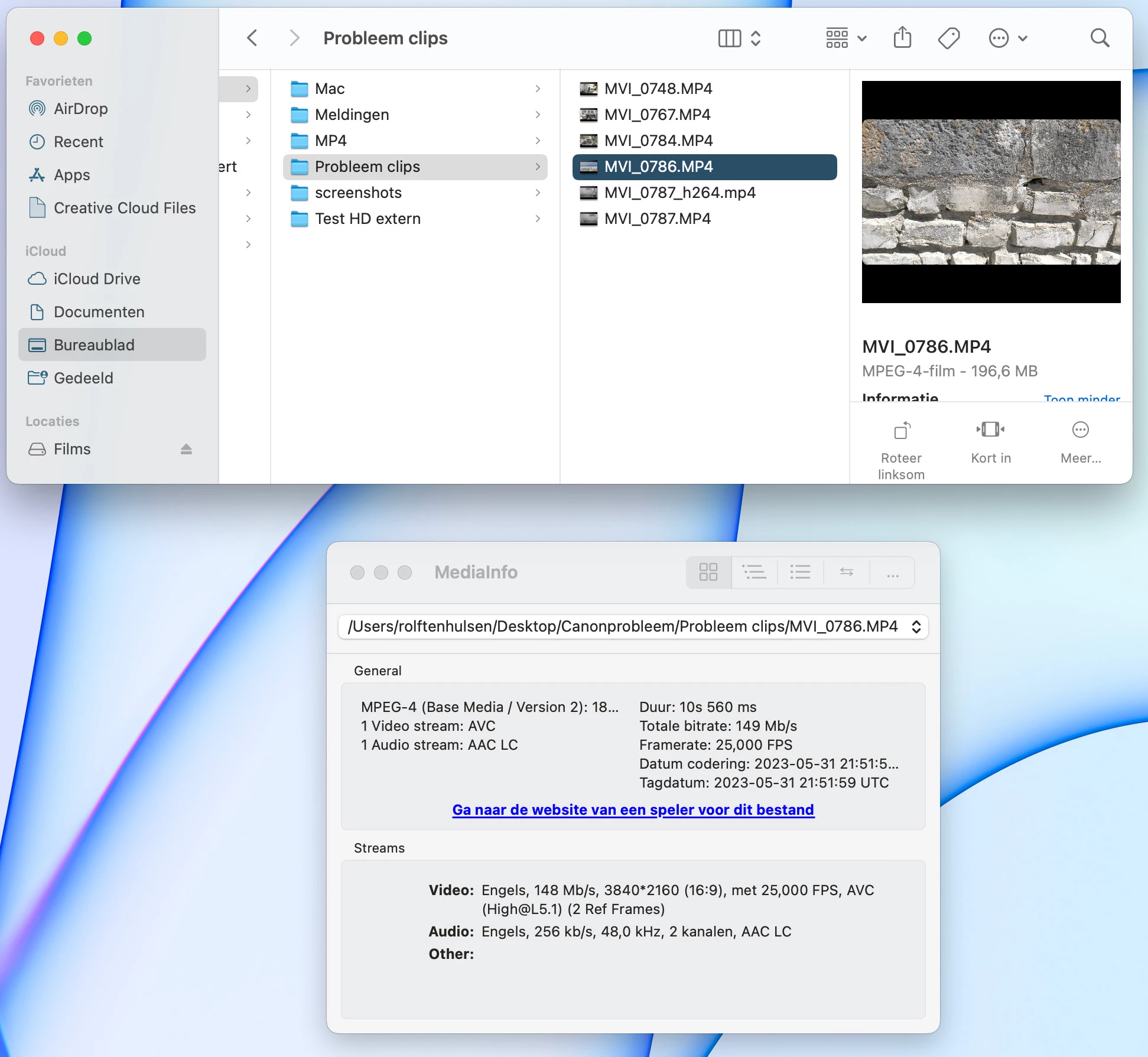Click the tags icon in Finder toolbar

(949, 38)
